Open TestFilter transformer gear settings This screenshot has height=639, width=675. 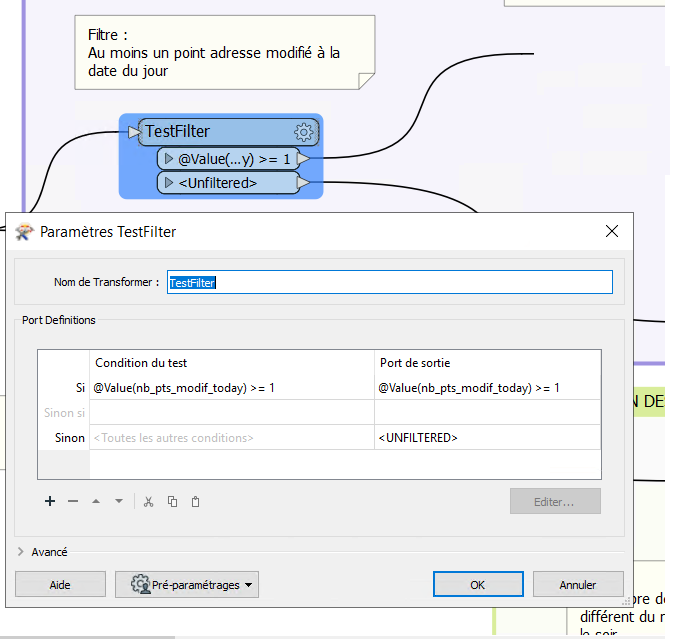303,132
